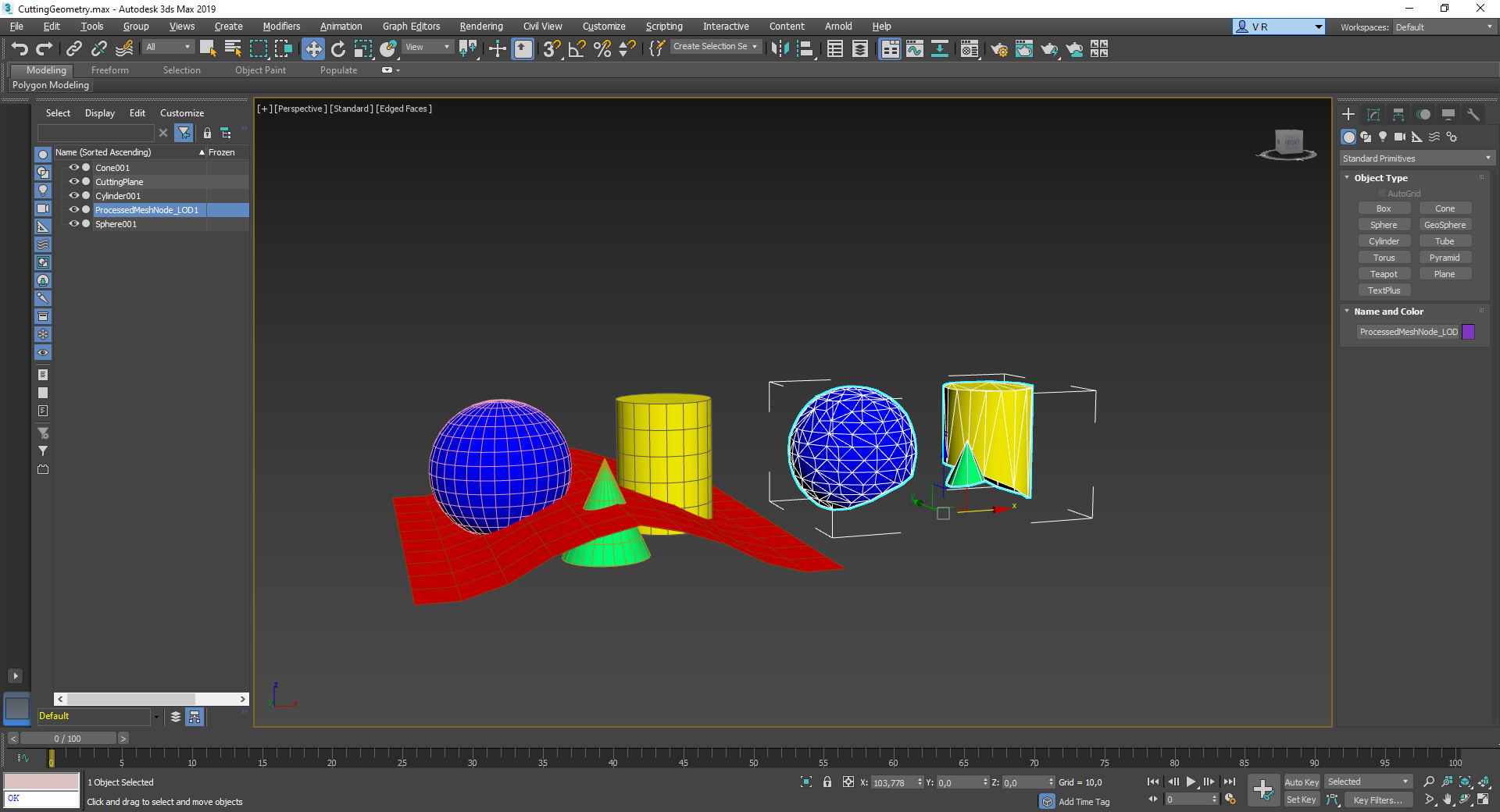Switch to the Freeform ribbon tab
The width and height of the screenshot is (1500, 812).
coord(109,69)
